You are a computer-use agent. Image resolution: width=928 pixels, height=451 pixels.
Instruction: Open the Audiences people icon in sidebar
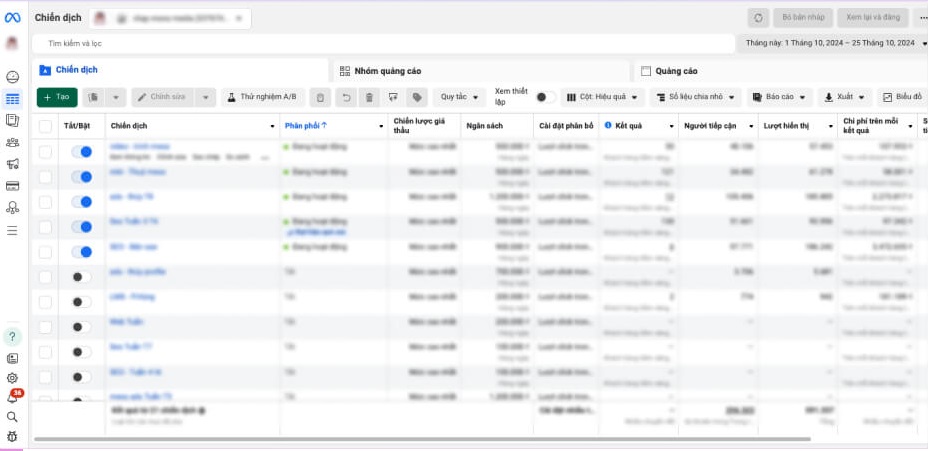tap(12, 142)
